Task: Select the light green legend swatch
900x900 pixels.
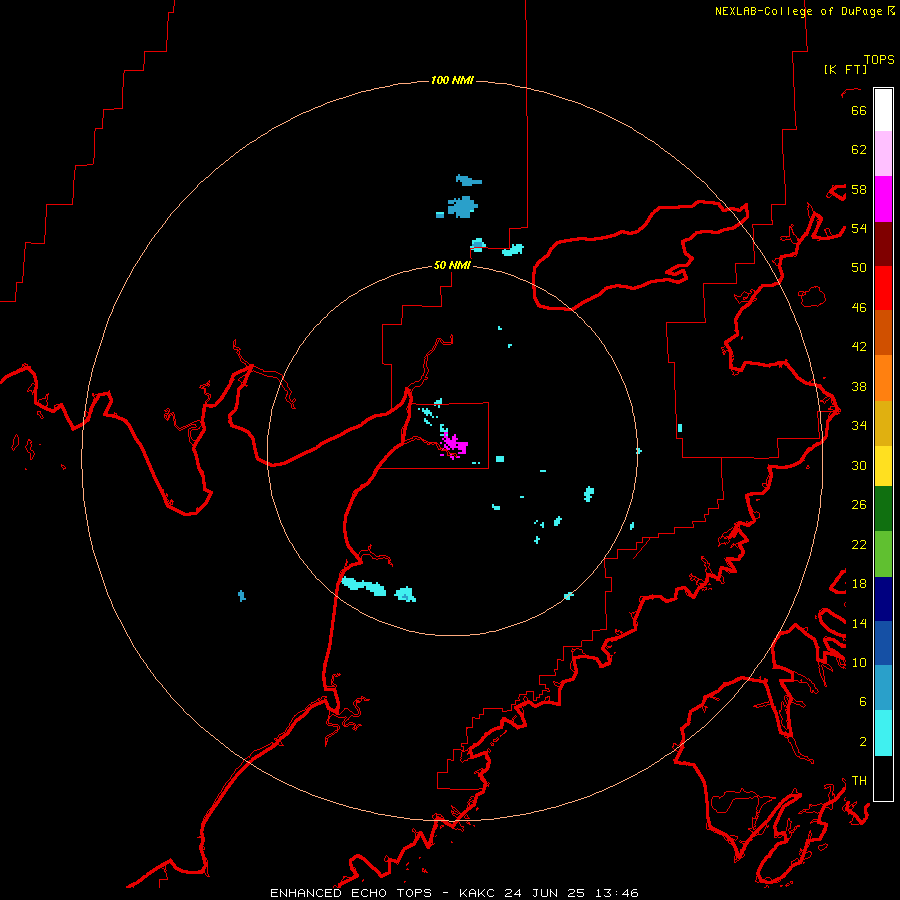Action: 883,554
